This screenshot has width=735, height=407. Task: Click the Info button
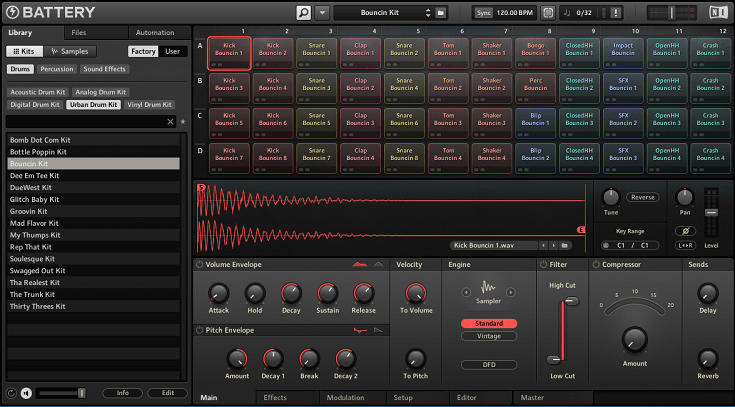123,393
